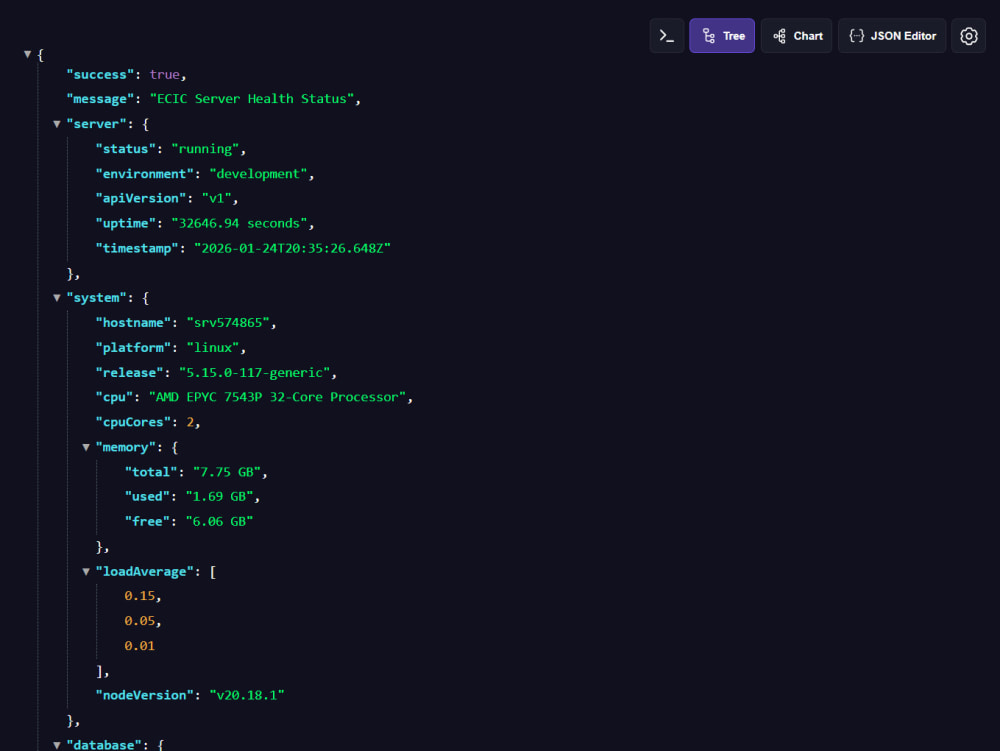The height and width of the screenshot is (751, 1000).
Task: Select "32646.94 seconds" uptime value
Action: (239, 223)
